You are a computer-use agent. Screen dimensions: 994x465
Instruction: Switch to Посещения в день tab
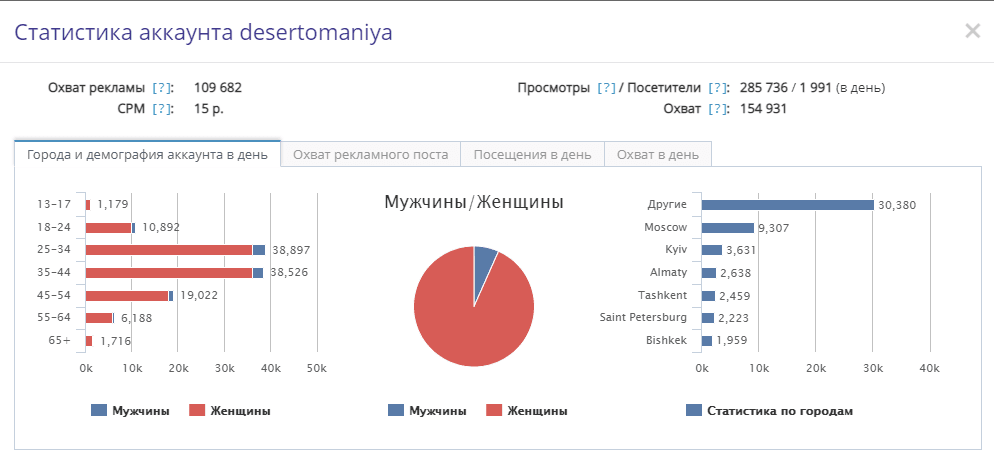pos(532,155)
